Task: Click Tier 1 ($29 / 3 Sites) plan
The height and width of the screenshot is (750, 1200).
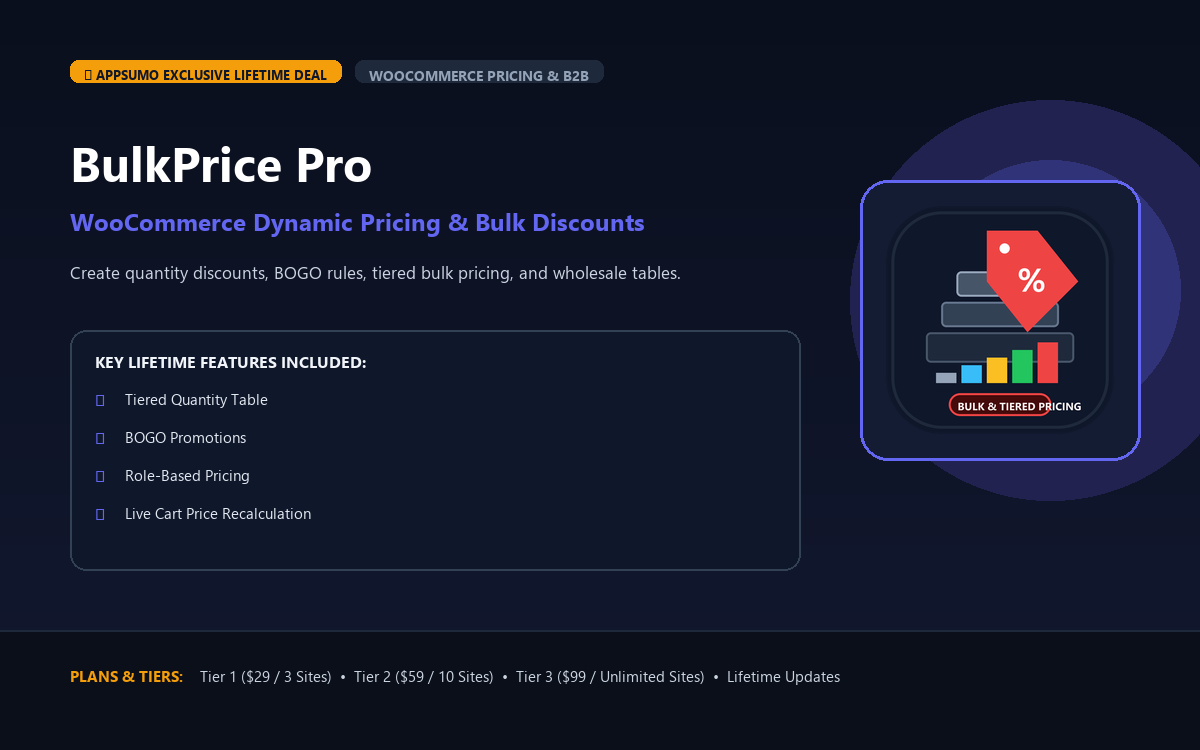Action: point(265,677)
